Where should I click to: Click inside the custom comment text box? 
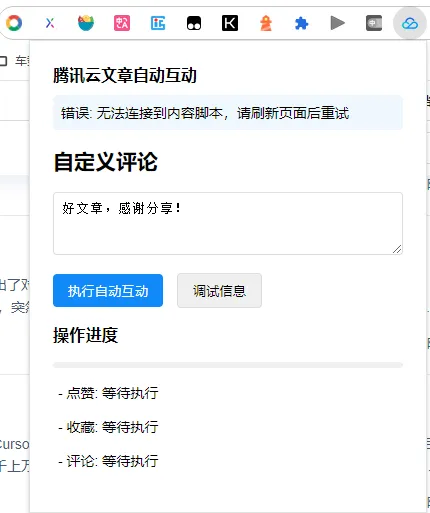[228, 223]
